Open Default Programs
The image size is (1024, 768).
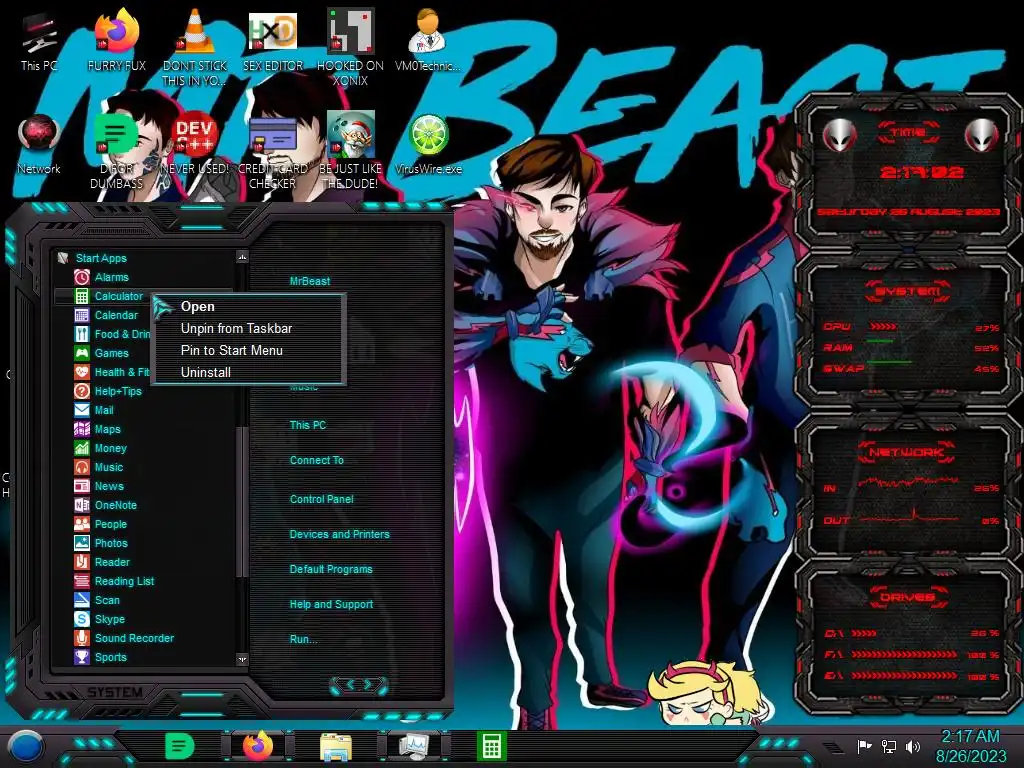pos(331,569)
